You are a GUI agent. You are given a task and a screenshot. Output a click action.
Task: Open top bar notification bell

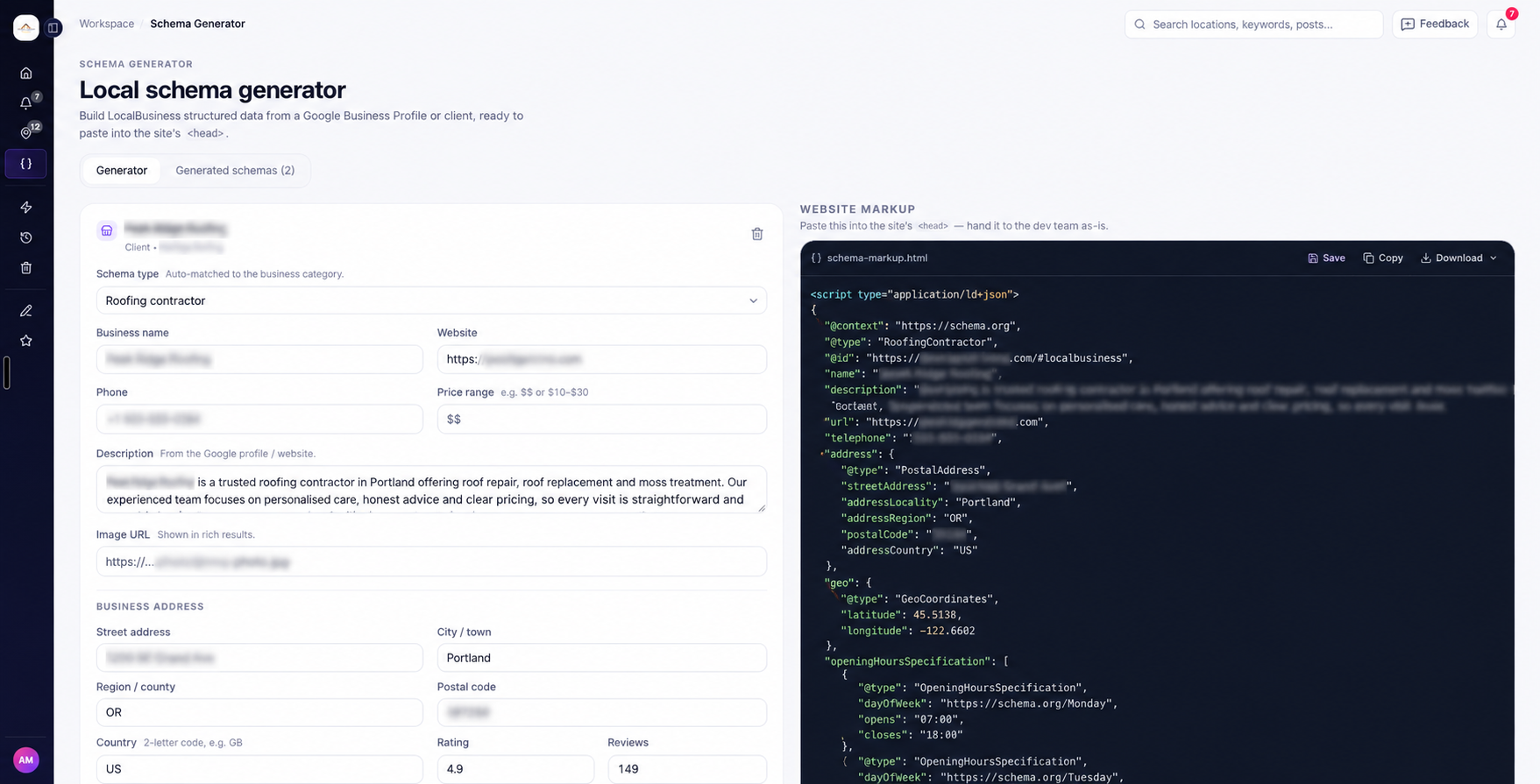pos(1501,25)
